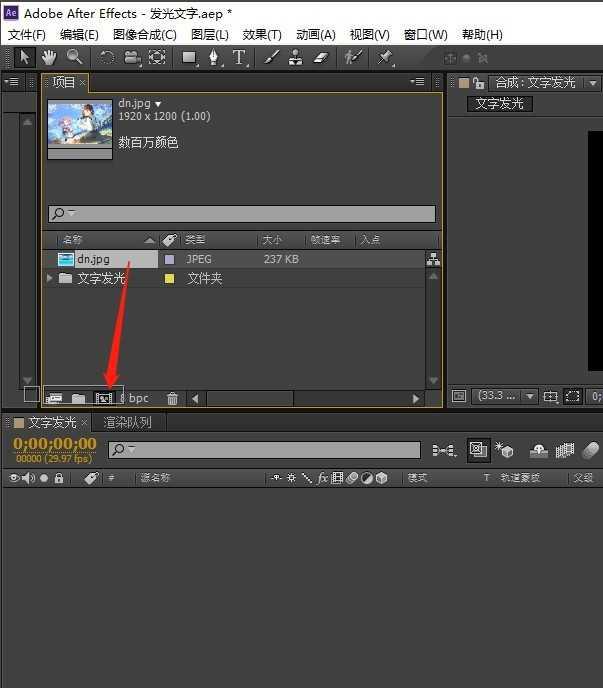Click the 8 bpc color depth button
The height and width of the screenshot is (688, 603).
tap(135, 398)
